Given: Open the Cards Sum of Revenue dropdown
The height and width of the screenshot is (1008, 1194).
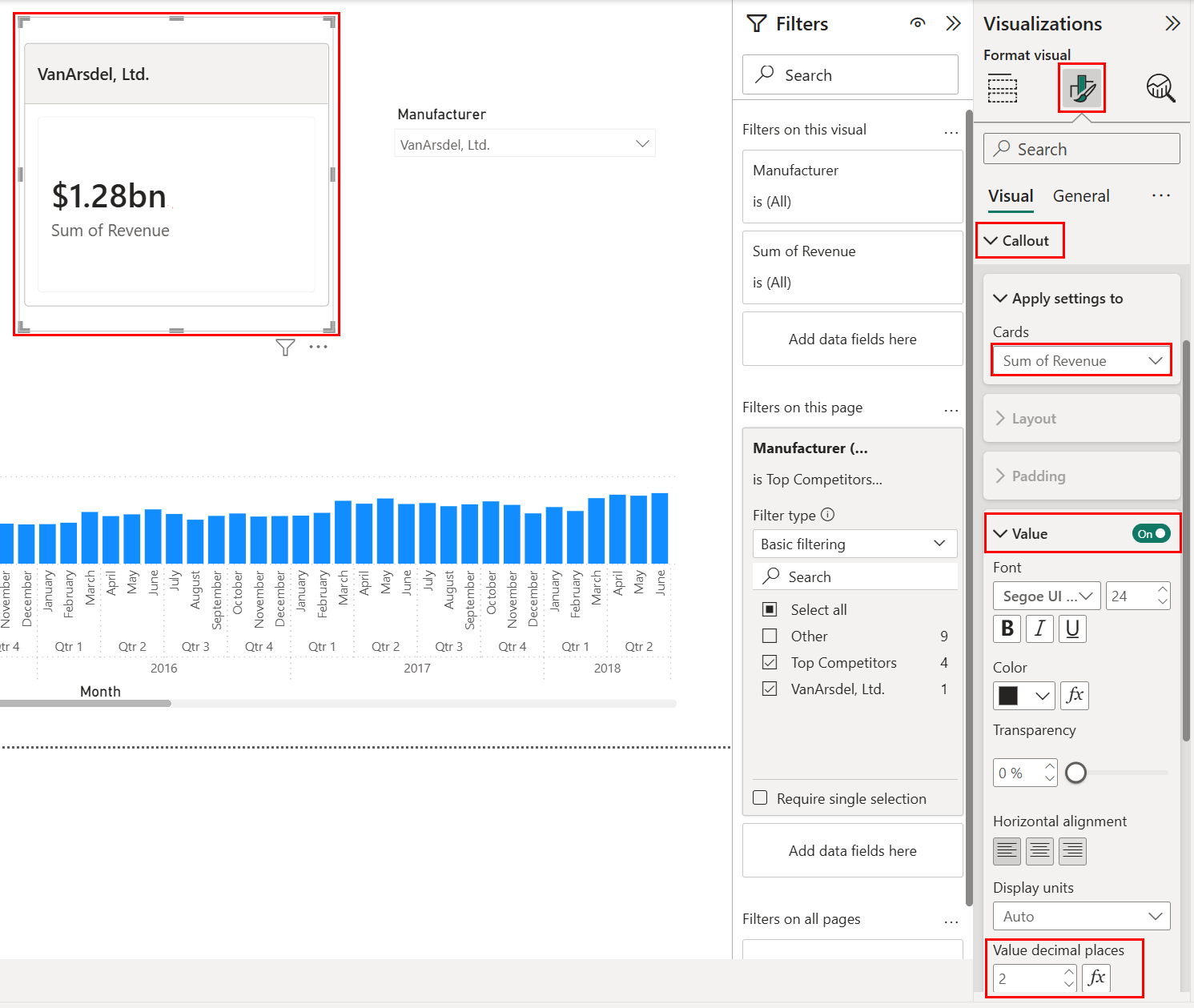Looking at the screenshot, I should (1081, 361).
